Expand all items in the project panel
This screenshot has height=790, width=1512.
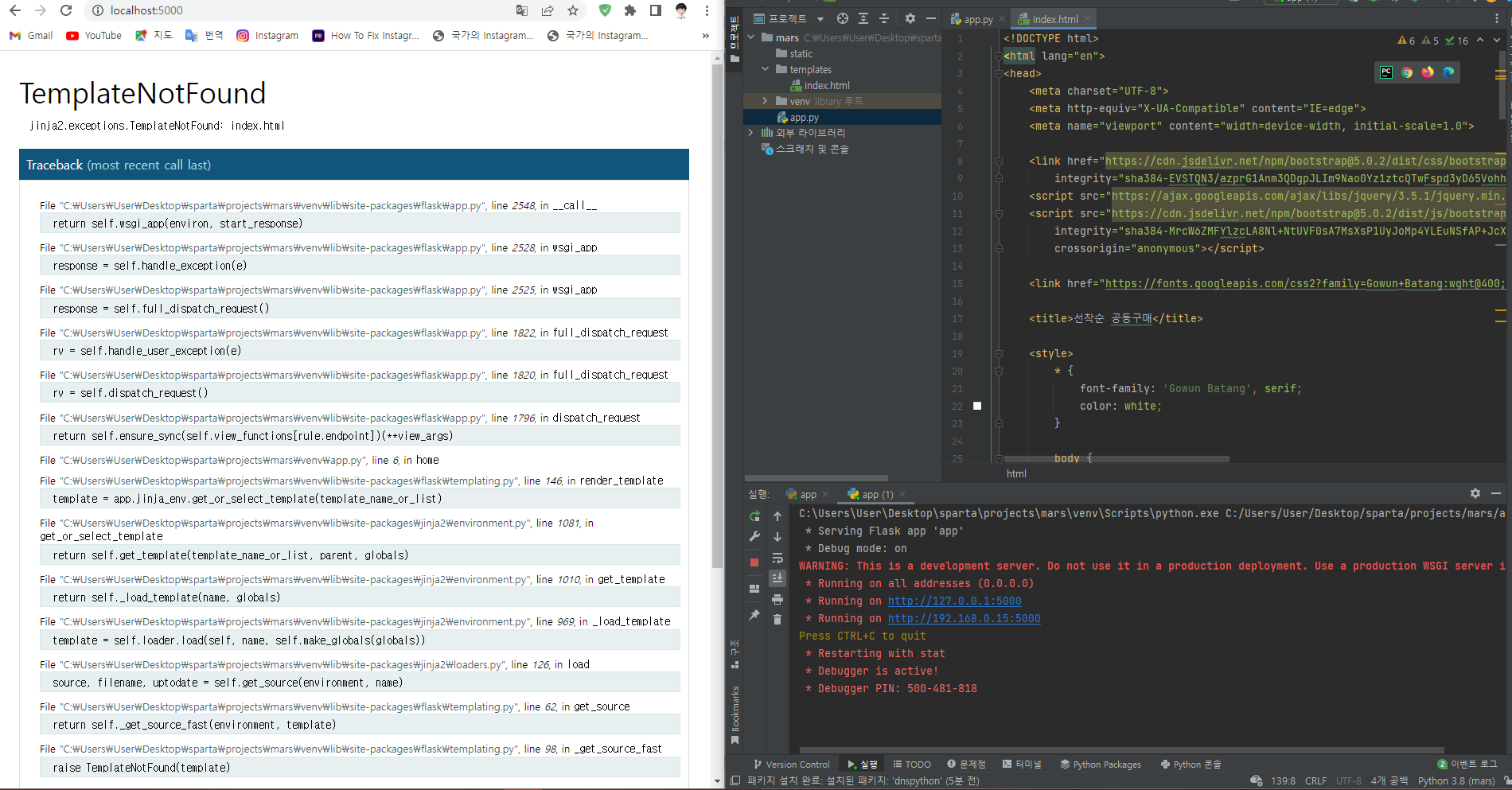click(x=863, y=18)
